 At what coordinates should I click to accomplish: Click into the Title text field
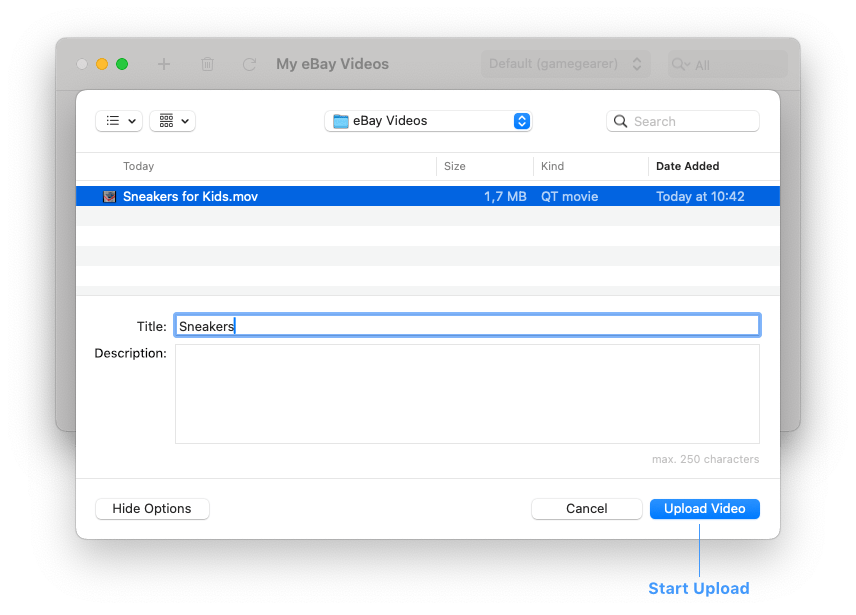coord(467,325)
